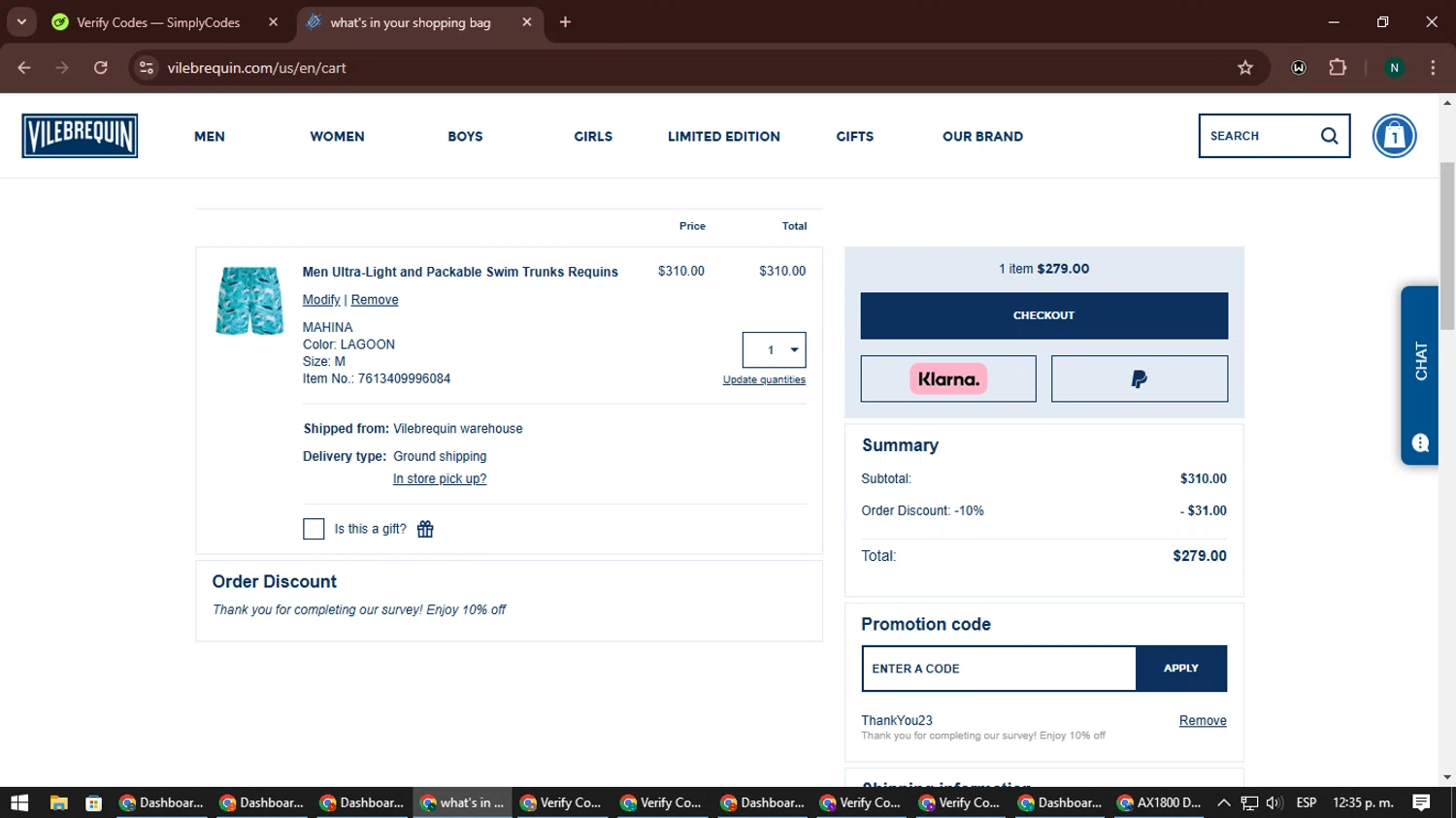
Task: Click the volume speaker tray icon
Action: pos(1274,802)
